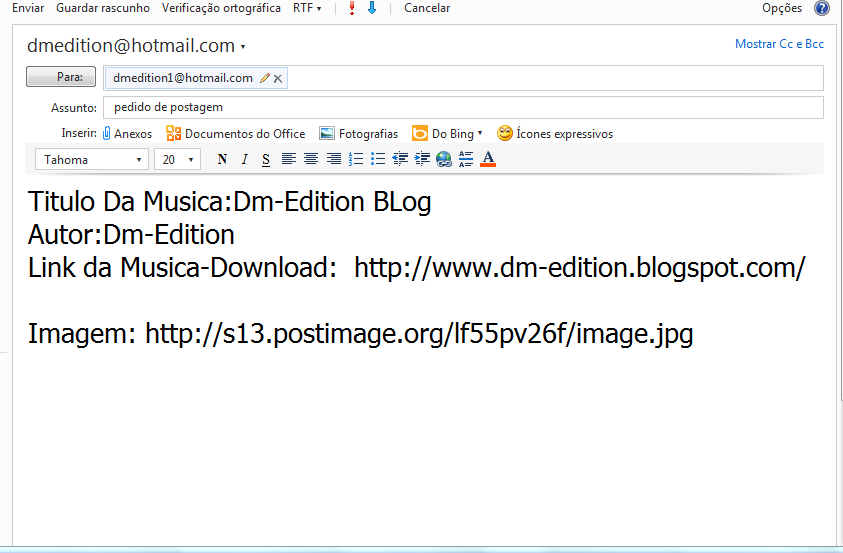Click the text 'Imagem: http://s13.postimage.org/lf55pv26f/image.jpg'

click(360, 334)
